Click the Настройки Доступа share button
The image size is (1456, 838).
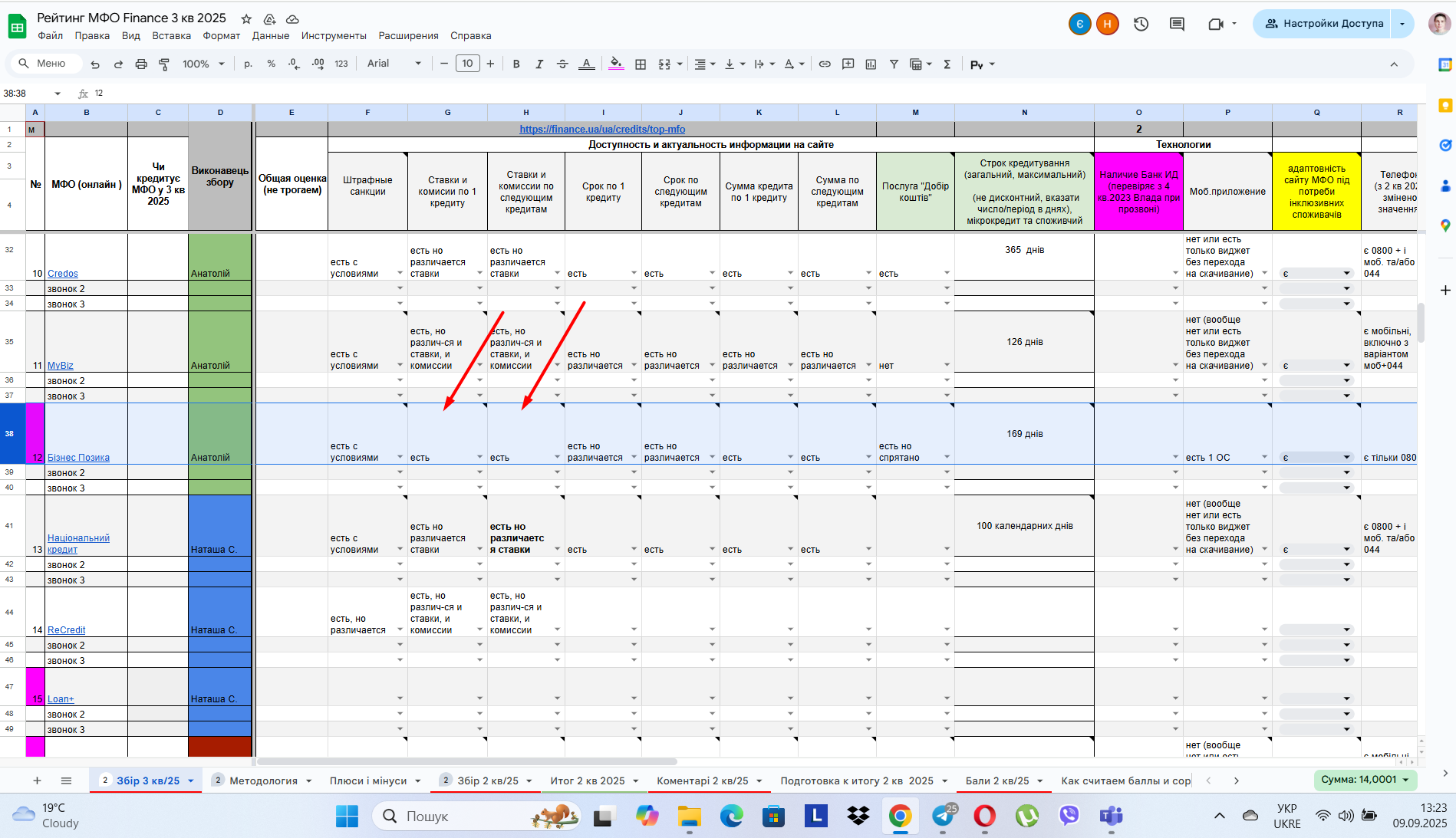[x=1323, y=24]
